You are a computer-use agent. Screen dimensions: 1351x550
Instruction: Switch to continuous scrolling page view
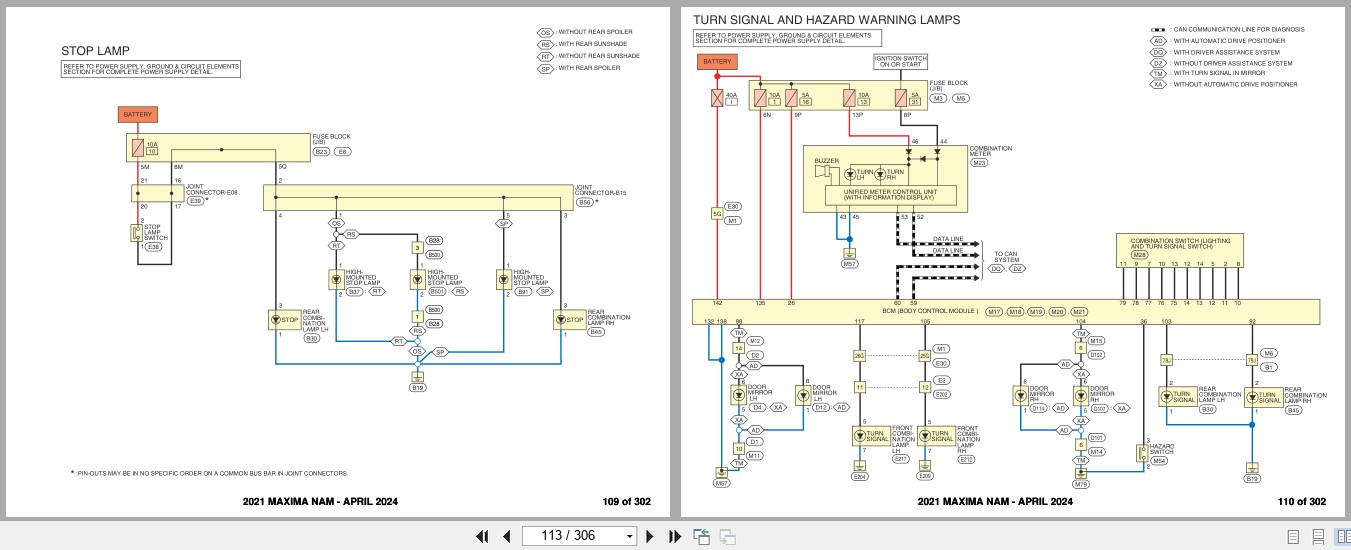coord(1317,537)
